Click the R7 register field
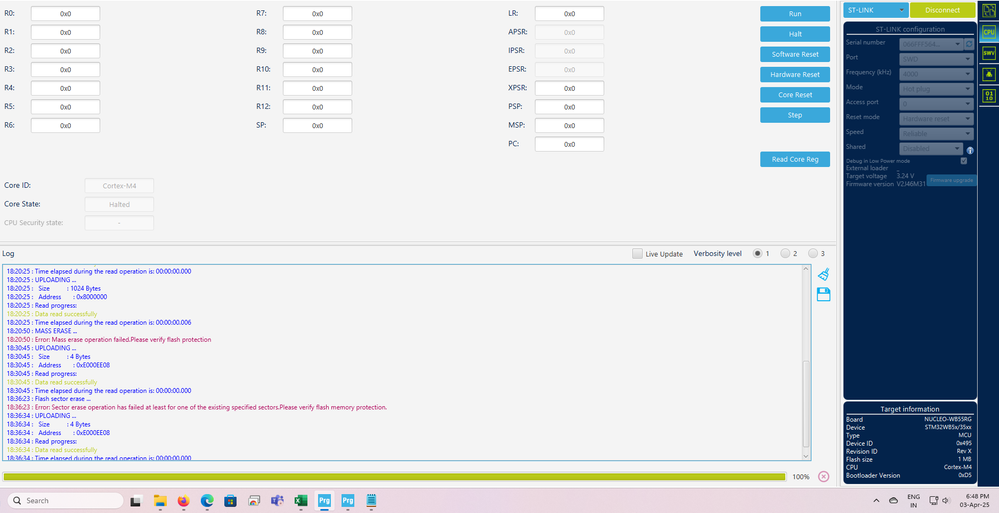The image size is (999, 513). click(317, 13)
